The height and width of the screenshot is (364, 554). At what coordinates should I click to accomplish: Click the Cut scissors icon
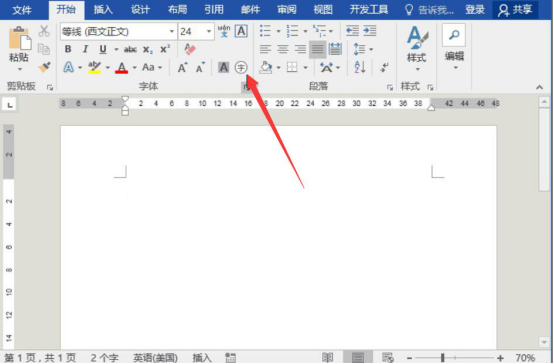point(44,31)
